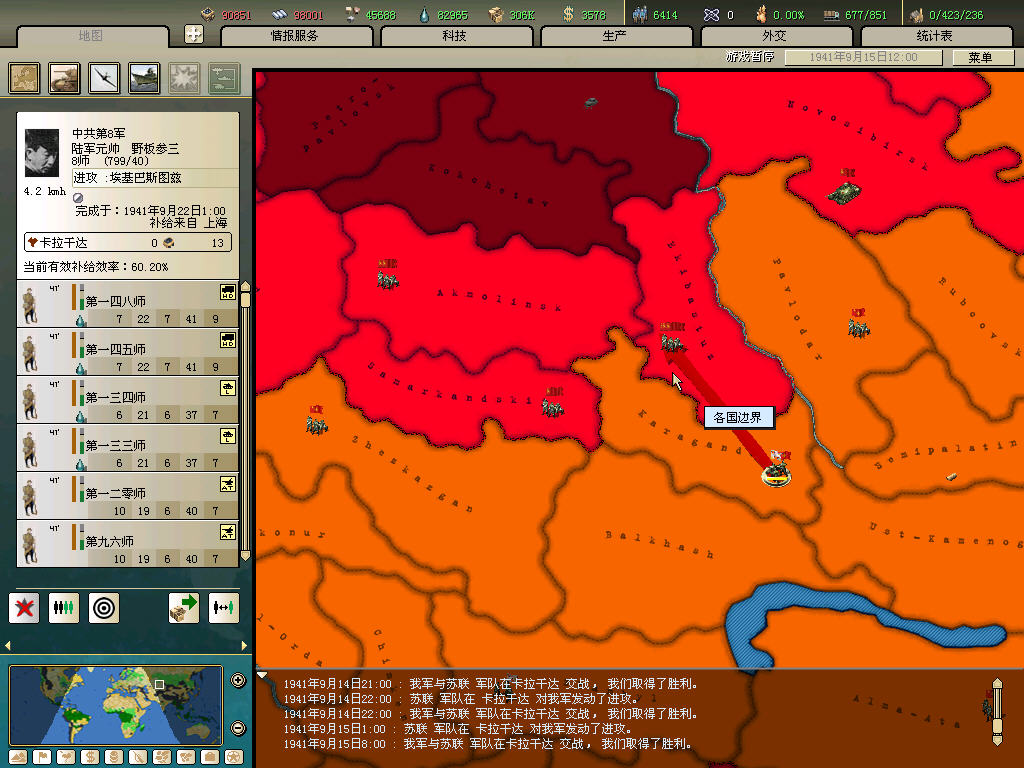Click the greyed-out explosion battles icon

click(x=184, y=78)
